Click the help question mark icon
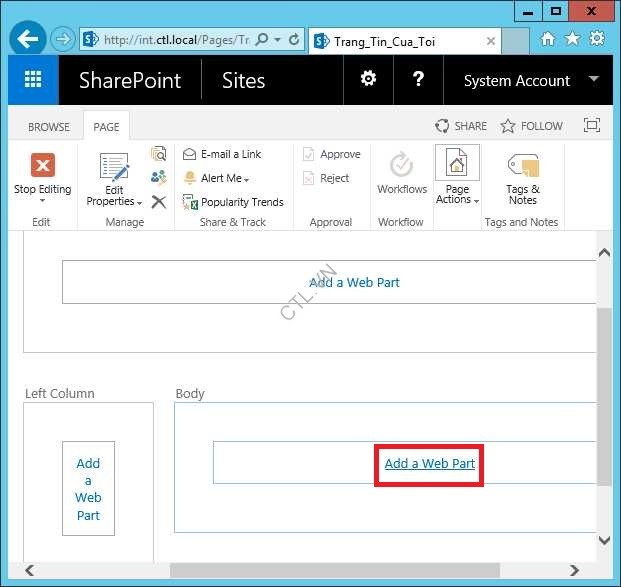 coord(419,80)
